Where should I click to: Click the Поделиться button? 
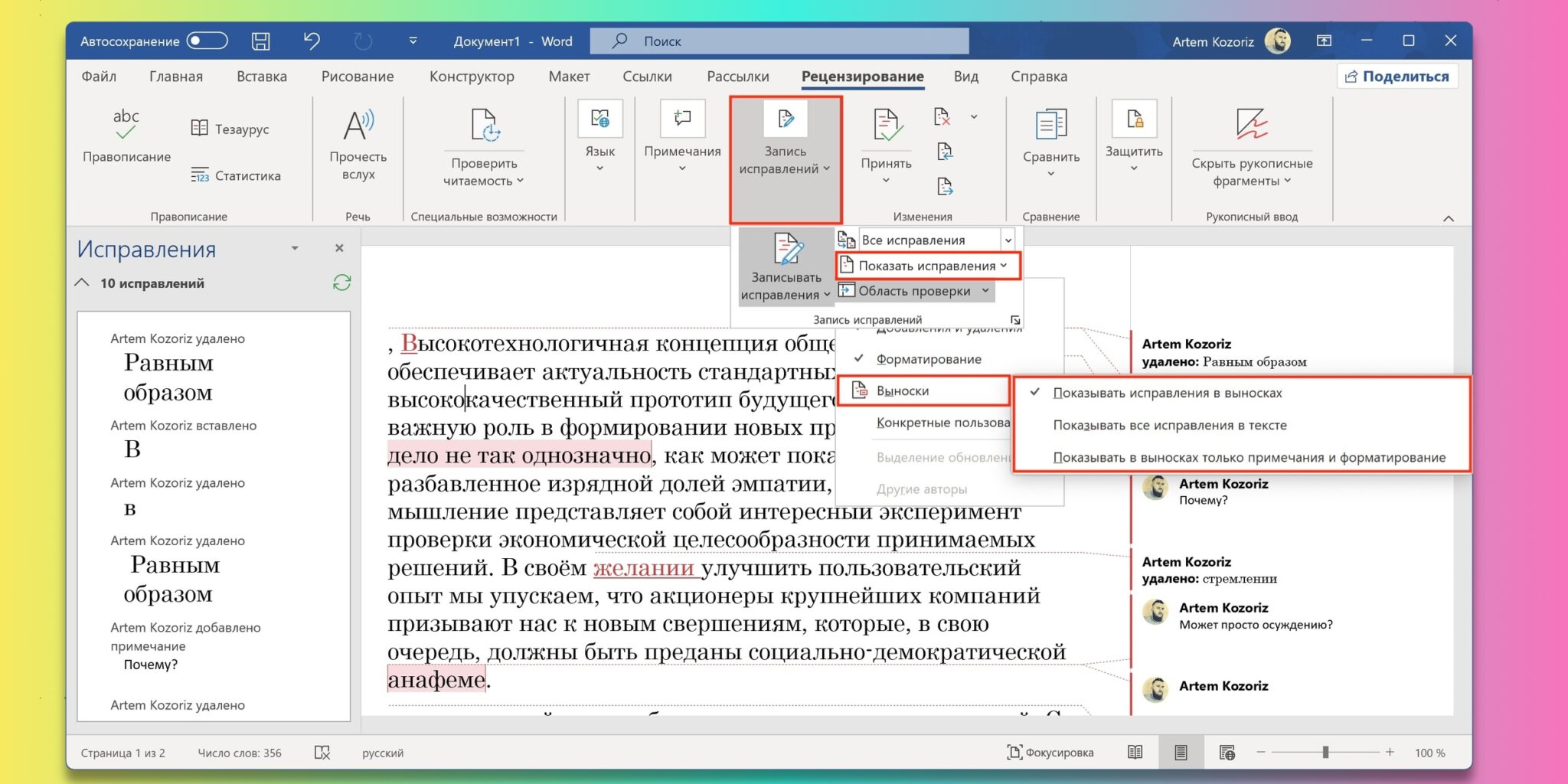(1397, 77)
